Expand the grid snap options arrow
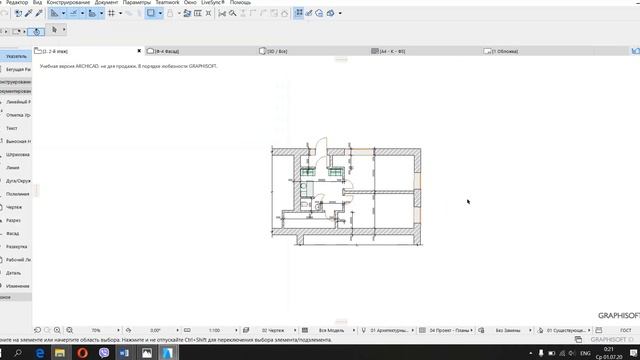Screen dimensions: 640x360 (120, 13)
